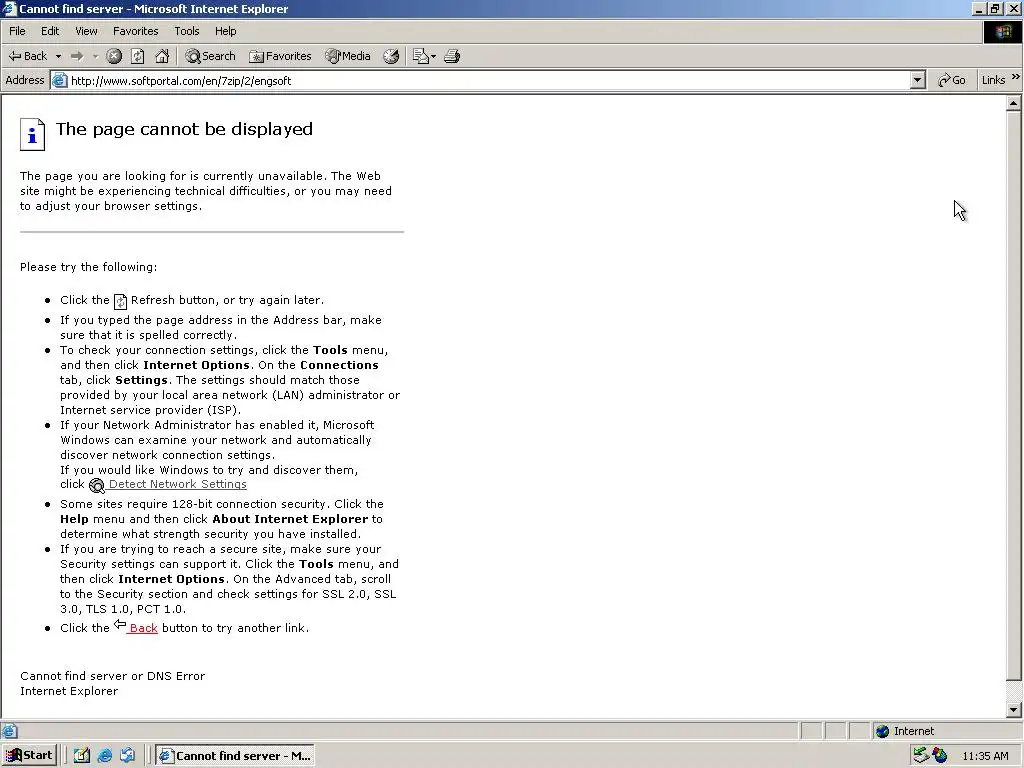Open the History toolbar icon
This screenshot has width=1024, height=768.
tap(391, 56)
